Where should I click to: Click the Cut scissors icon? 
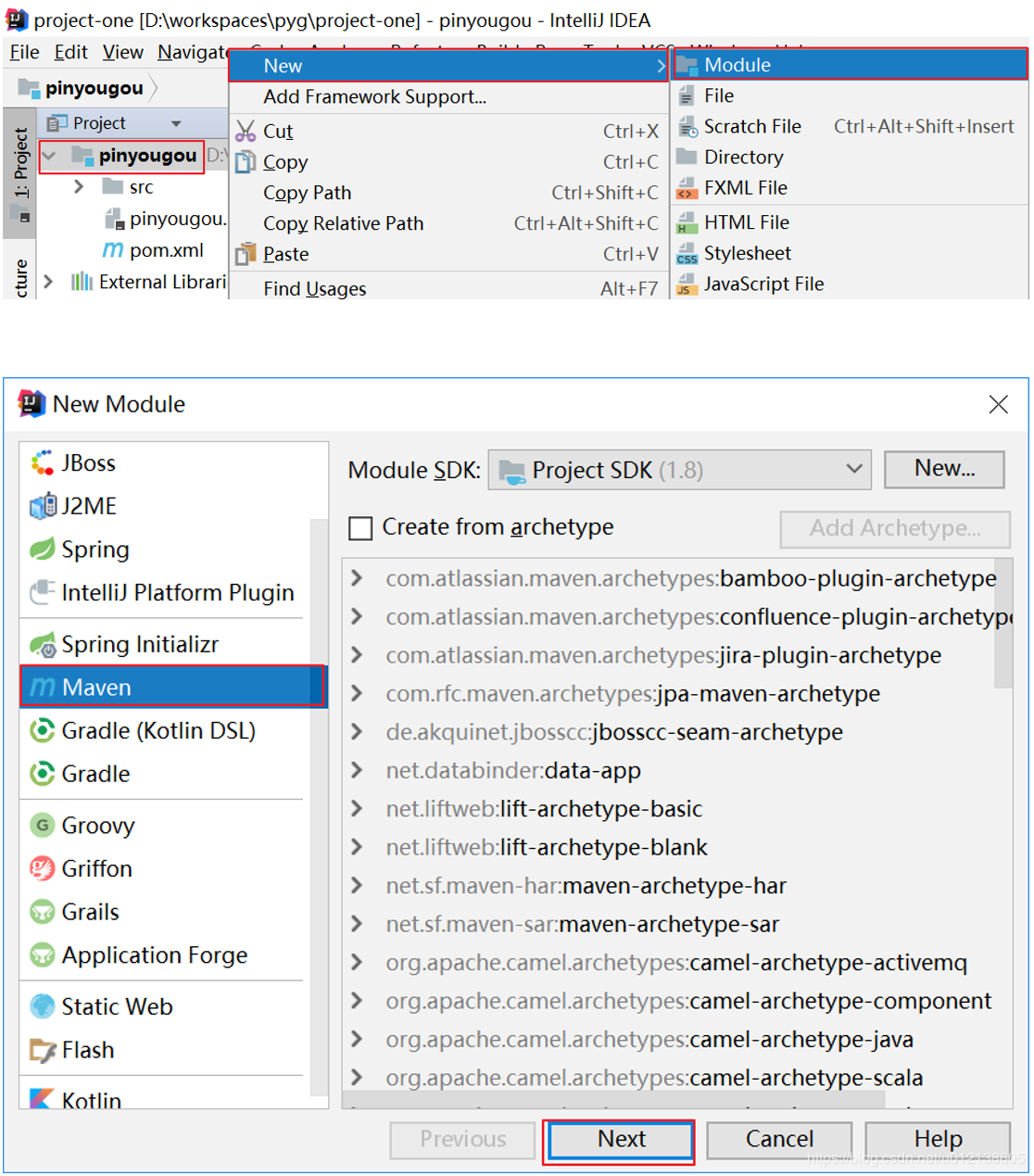[246, 132]
